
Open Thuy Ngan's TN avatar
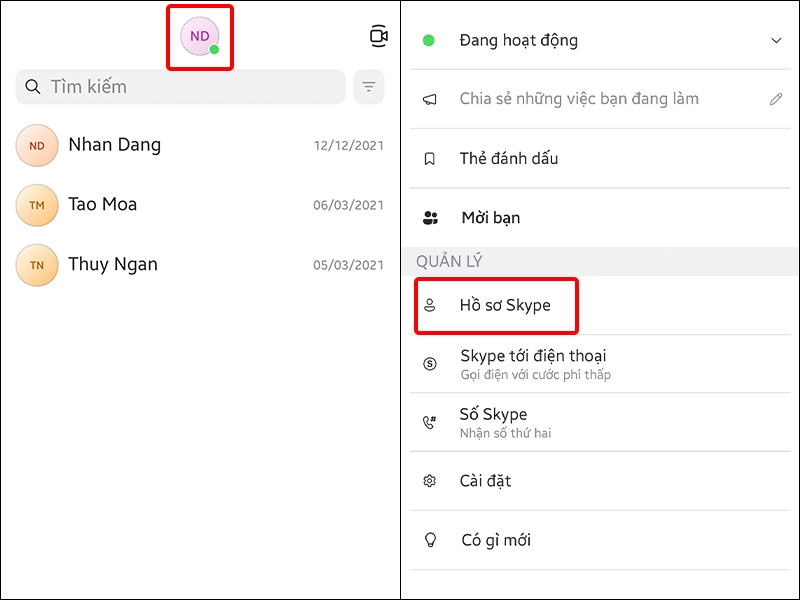pos(37,265)
